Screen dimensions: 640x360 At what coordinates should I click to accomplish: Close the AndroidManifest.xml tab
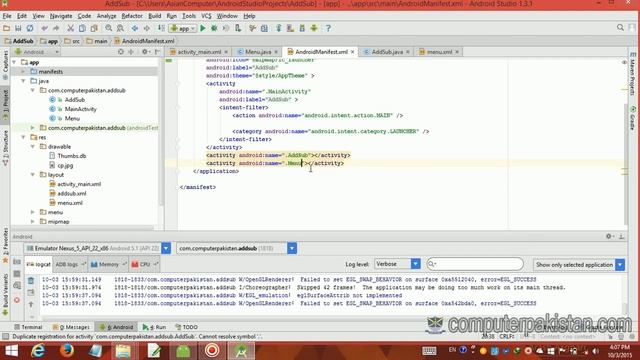pyautogui.click(x=352, y=52)
